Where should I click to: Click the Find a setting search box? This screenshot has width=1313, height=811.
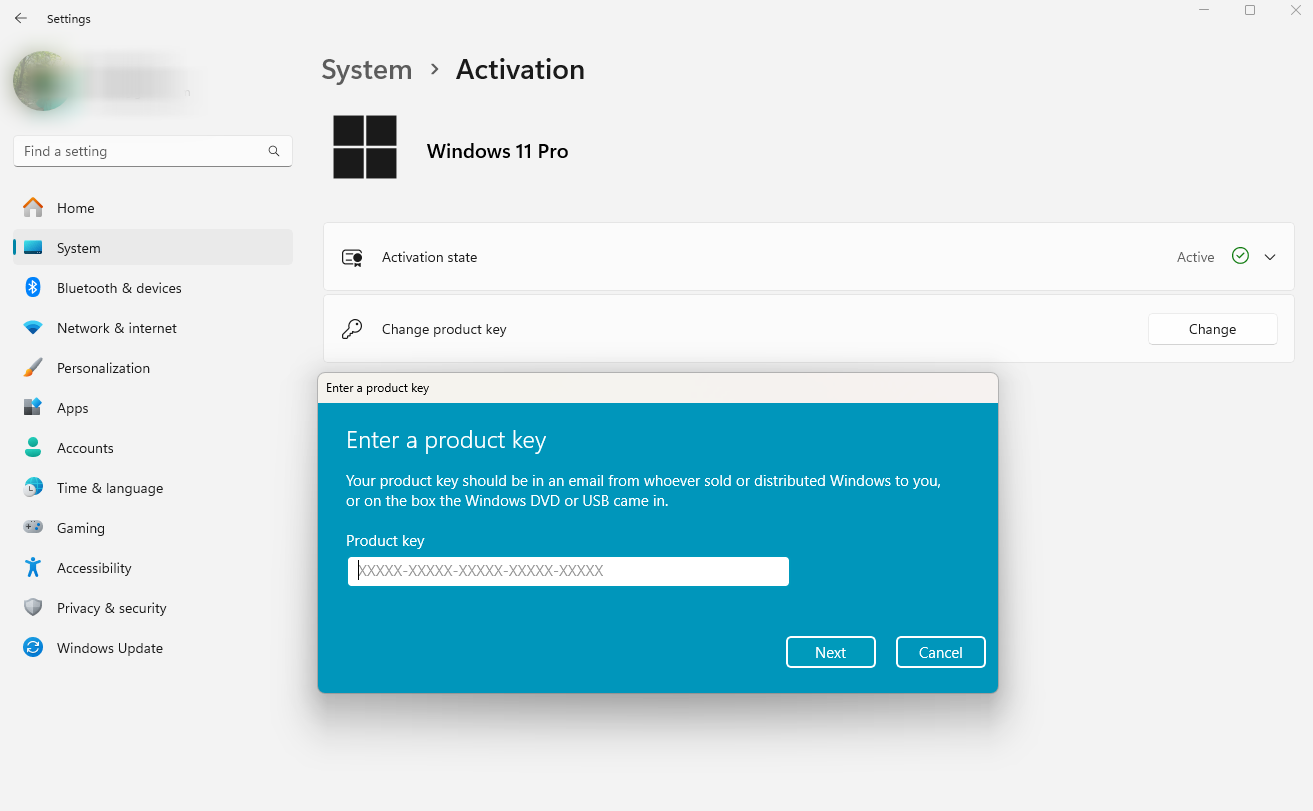pos(153,151)
